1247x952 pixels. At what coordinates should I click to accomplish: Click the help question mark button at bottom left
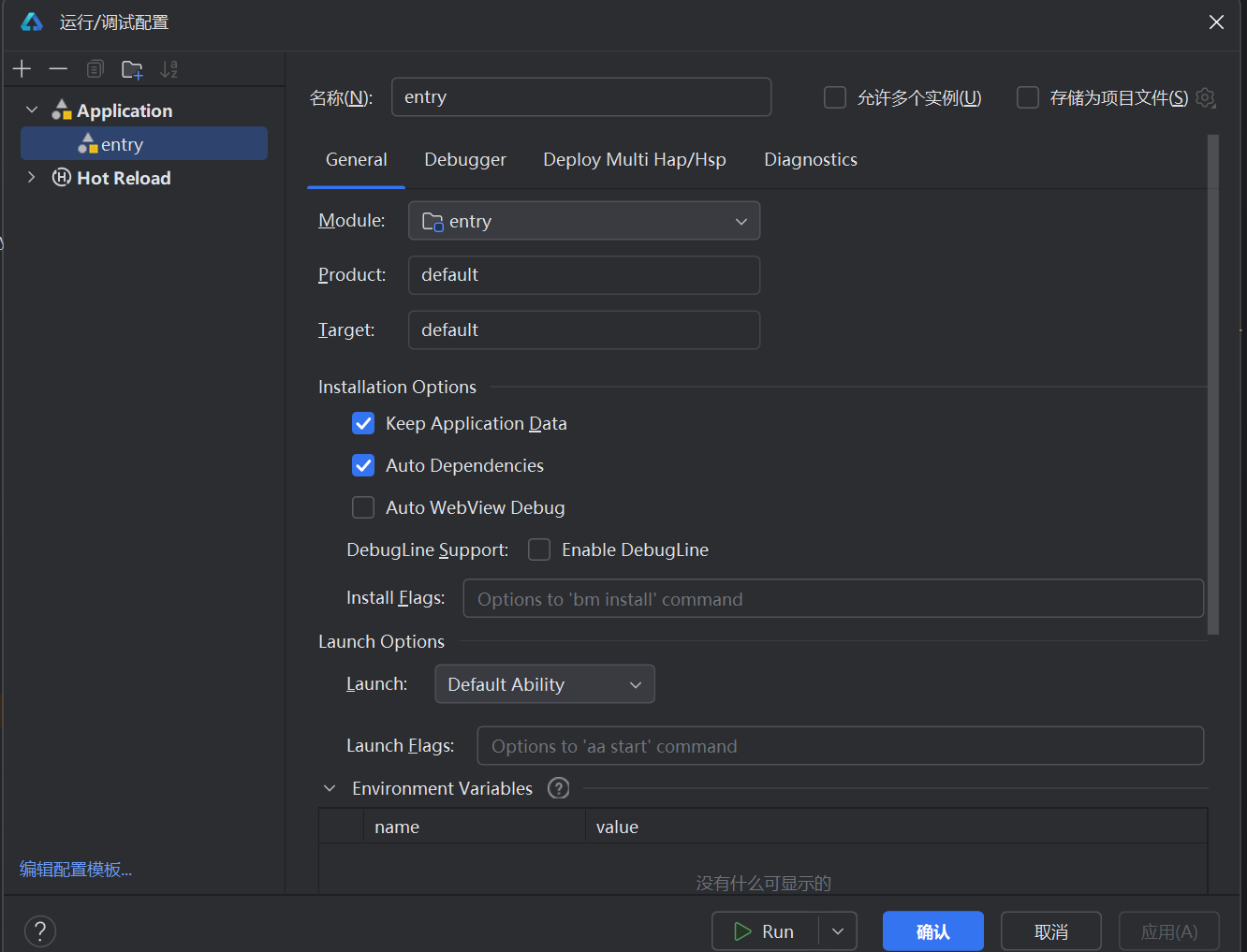point(40,931)
